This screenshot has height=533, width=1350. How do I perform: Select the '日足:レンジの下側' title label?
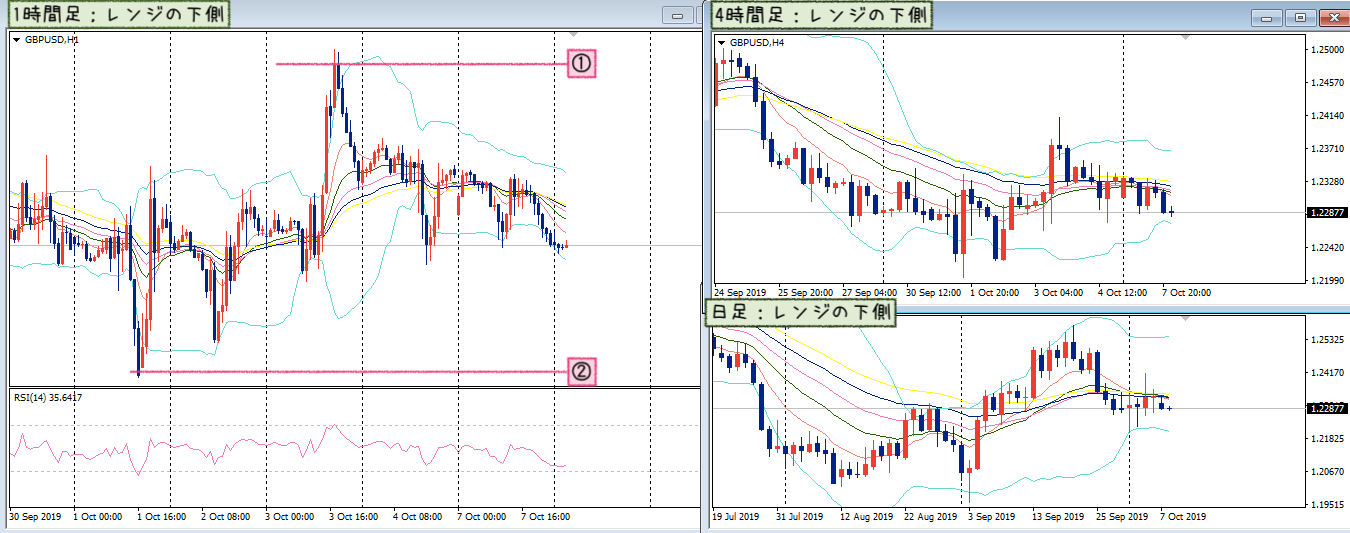pos(803,312)
